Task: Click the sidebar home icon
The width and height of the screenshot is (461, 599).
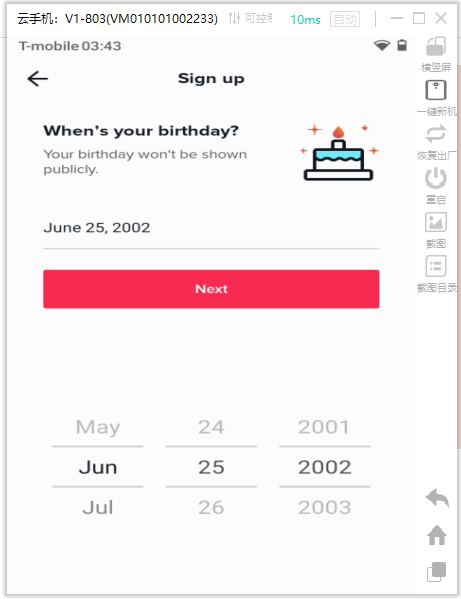Action: (x=437, y=535)
